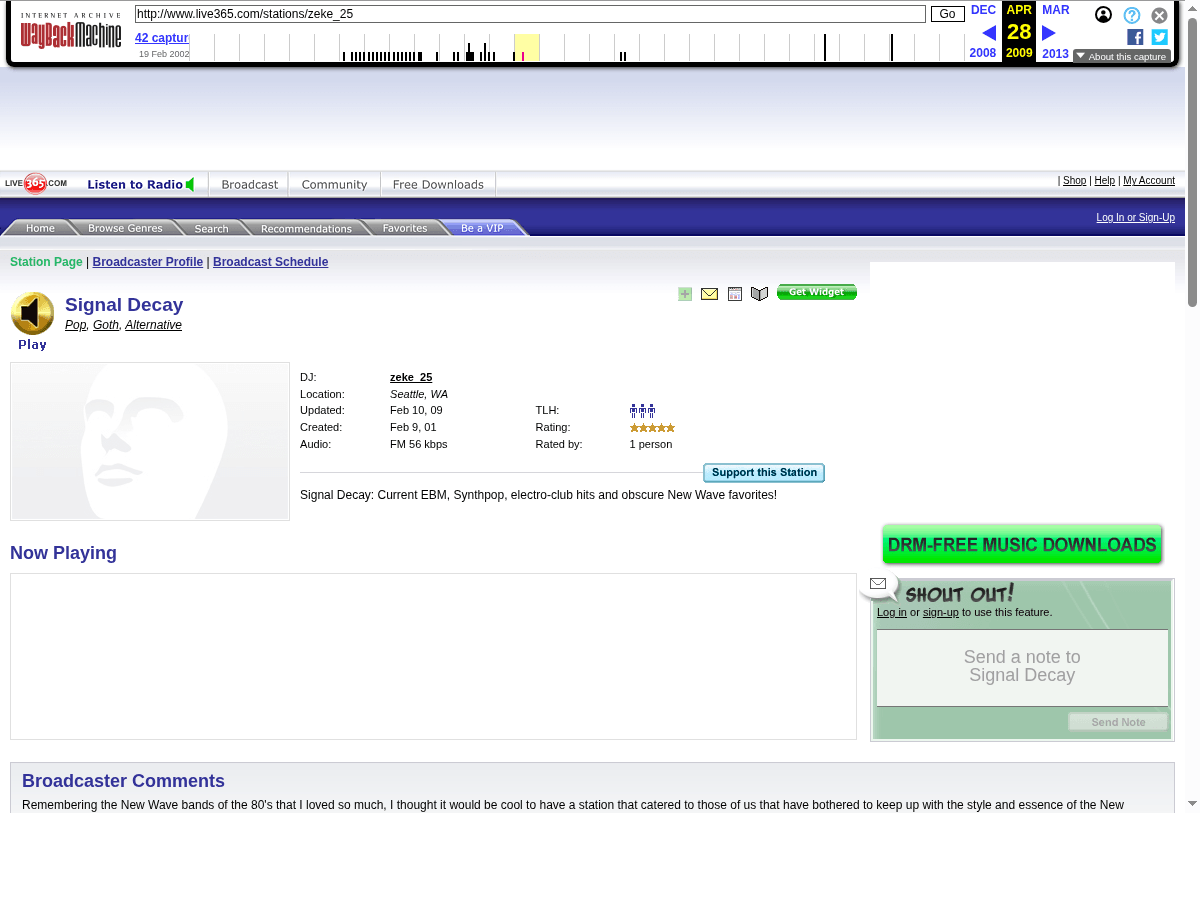Open the Wayback Machine user account icon

(x=1103, y=15)
